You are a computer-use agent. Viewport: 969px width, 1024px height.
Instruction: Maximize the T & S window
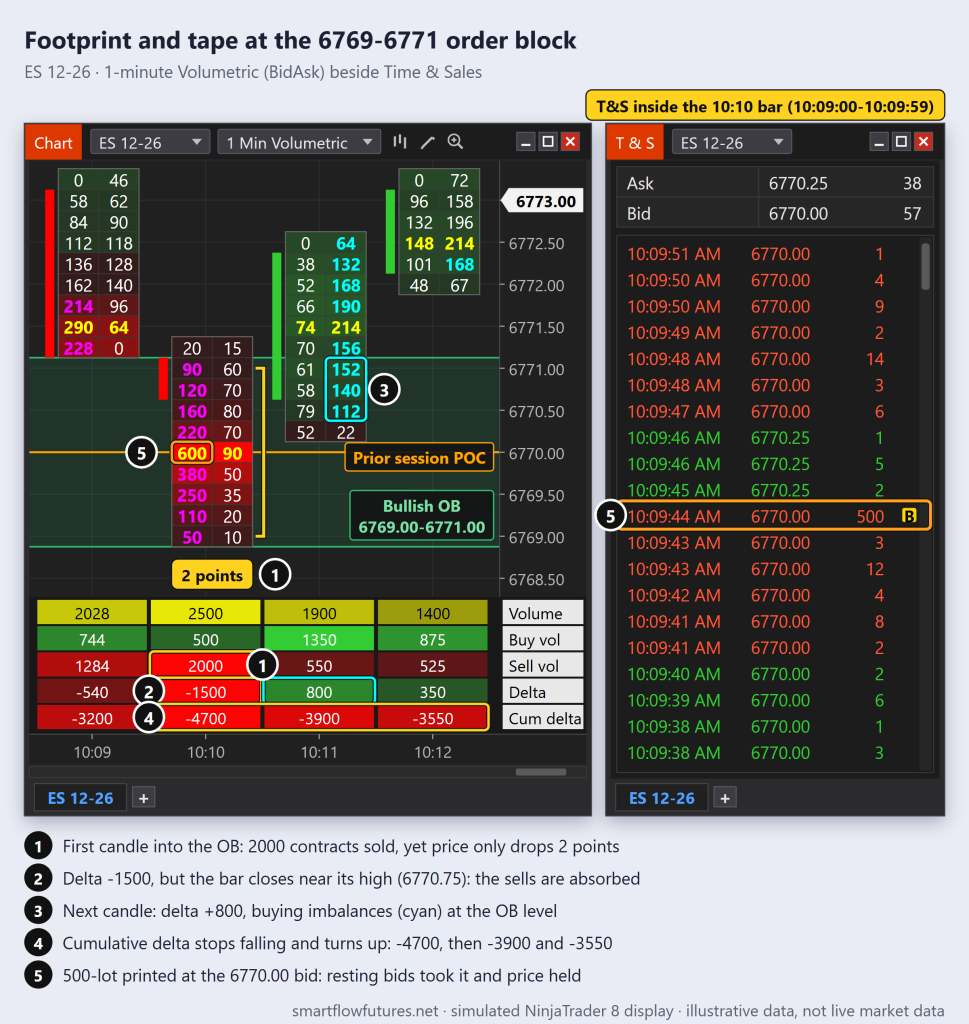pyautogui.click(x=902, y=142)
